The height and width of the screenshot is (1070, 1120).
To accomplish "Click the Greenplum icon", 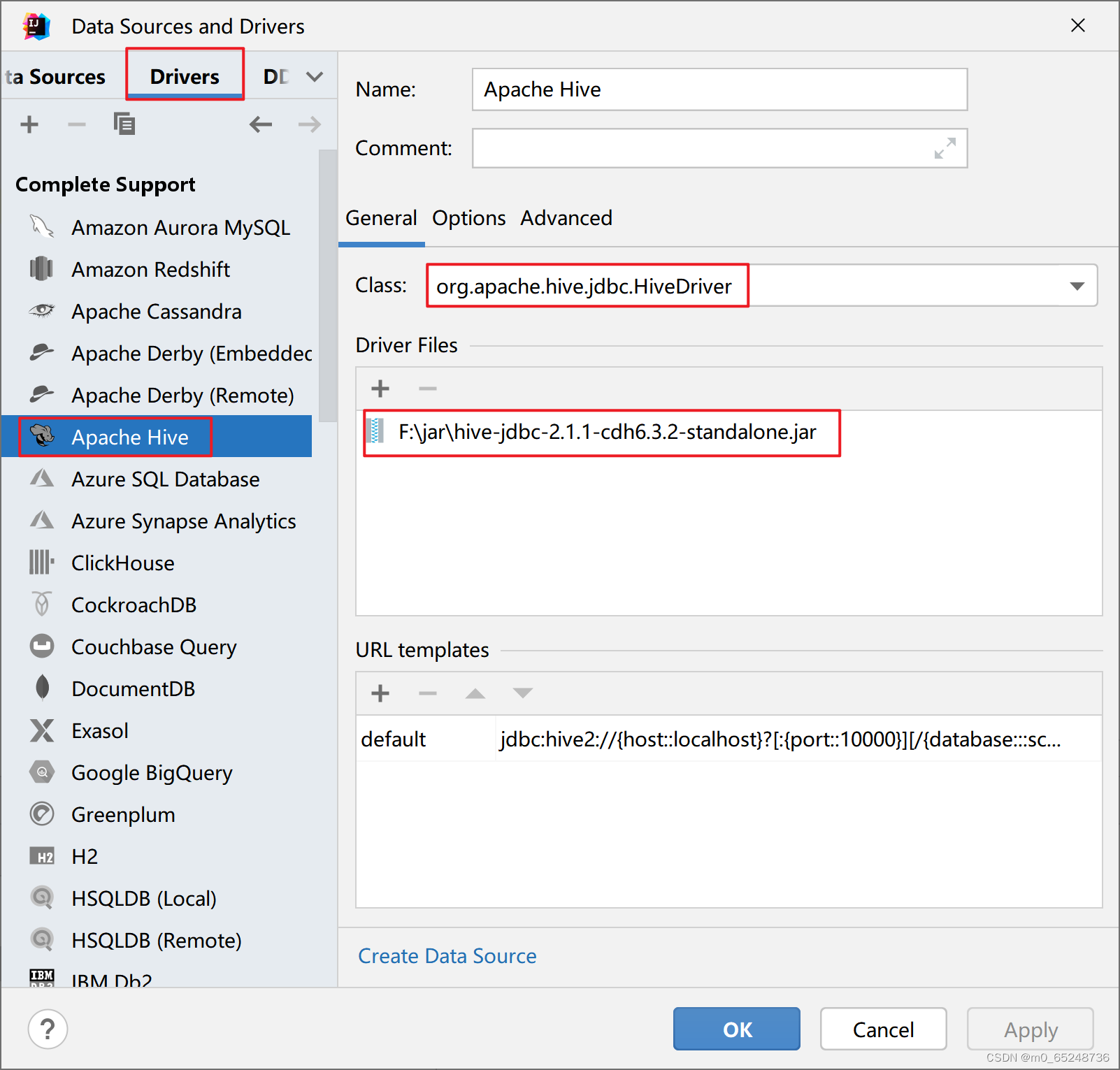I will [x=42, y=814].
